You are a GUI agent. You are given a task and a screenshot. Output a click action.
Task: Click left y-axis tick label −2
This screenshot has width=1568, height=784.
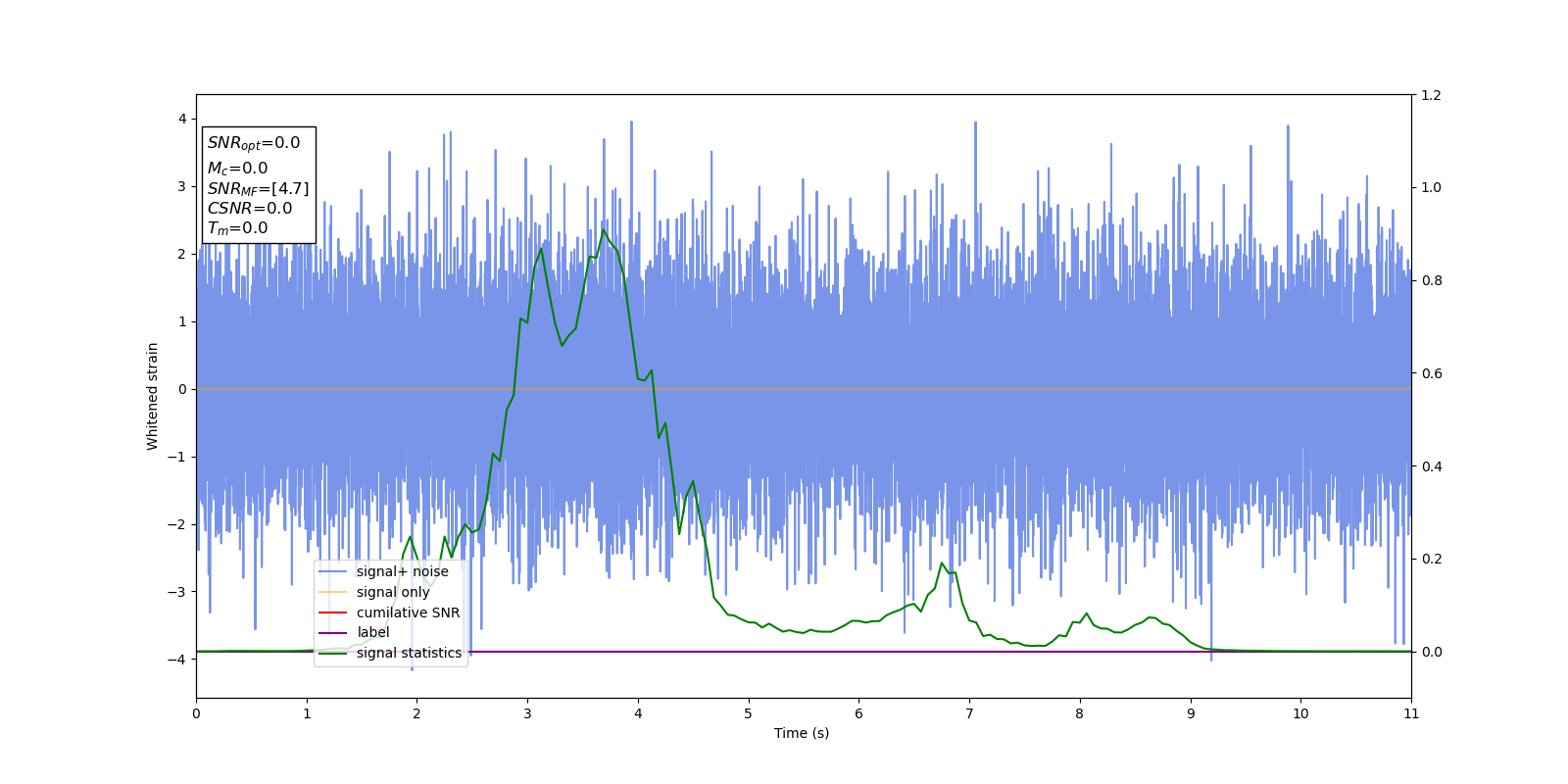(177, 524)
